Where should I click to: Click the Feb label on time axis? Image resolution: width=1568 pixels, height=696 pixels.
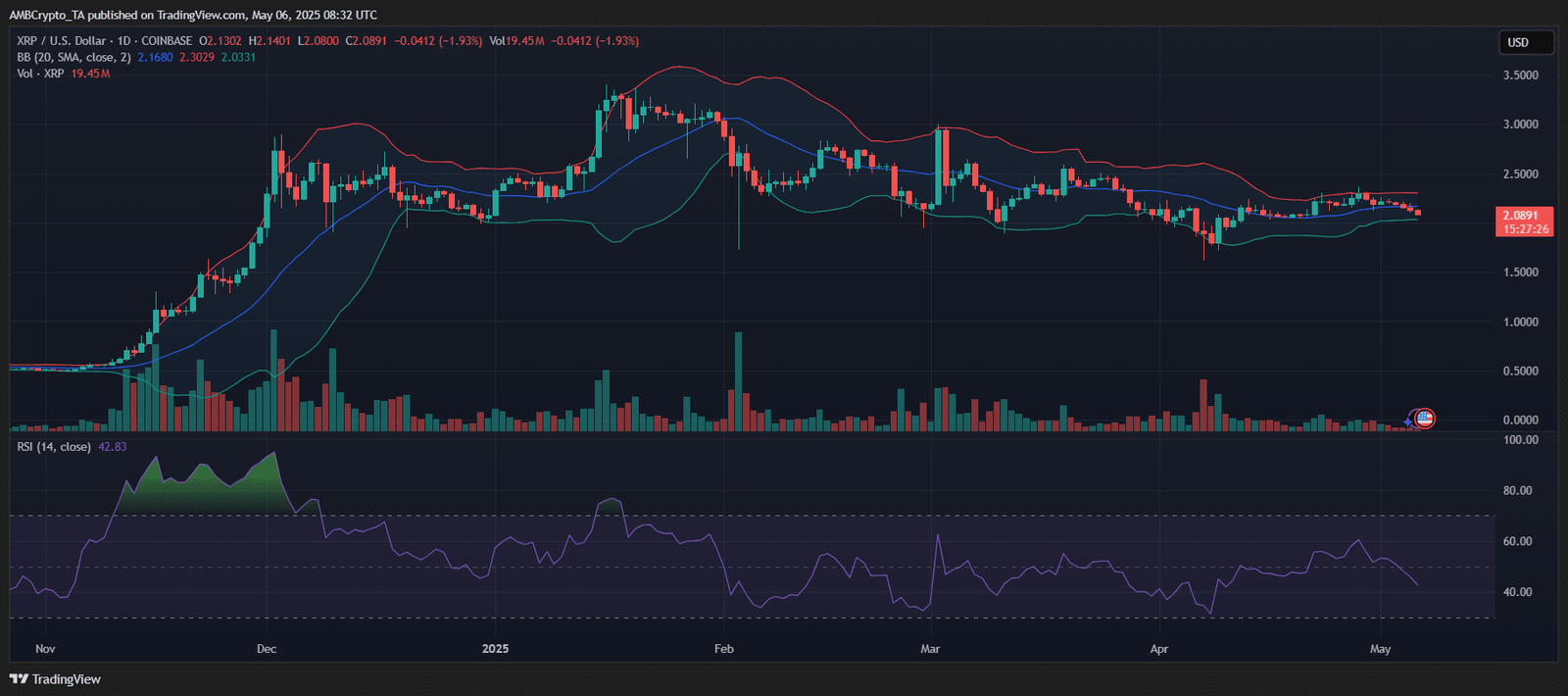point(723,649)
